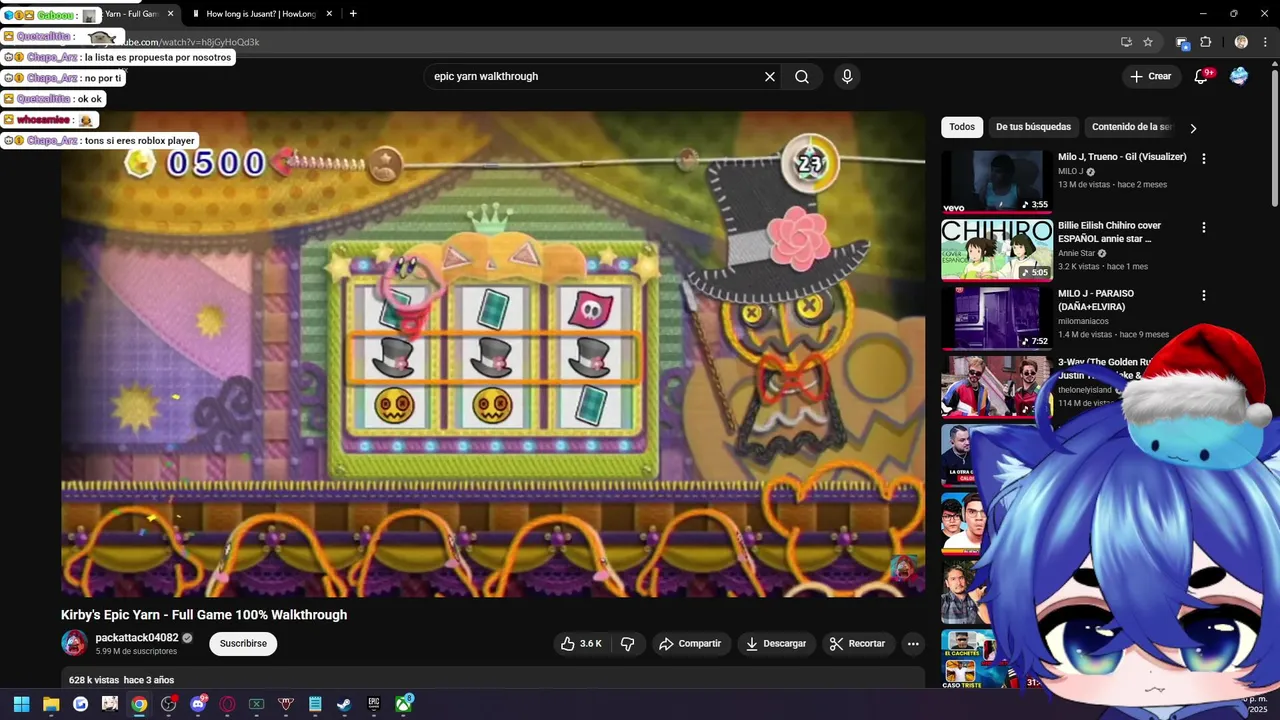Click the extension icon beside puzzle piece
Image resolution: width=1280 pixels, height=720 pixels.
point(1182,42)
